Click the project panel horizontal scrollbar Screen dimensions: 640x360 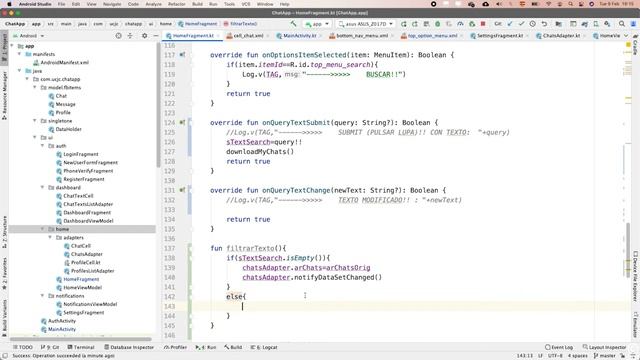click(80, 339)
